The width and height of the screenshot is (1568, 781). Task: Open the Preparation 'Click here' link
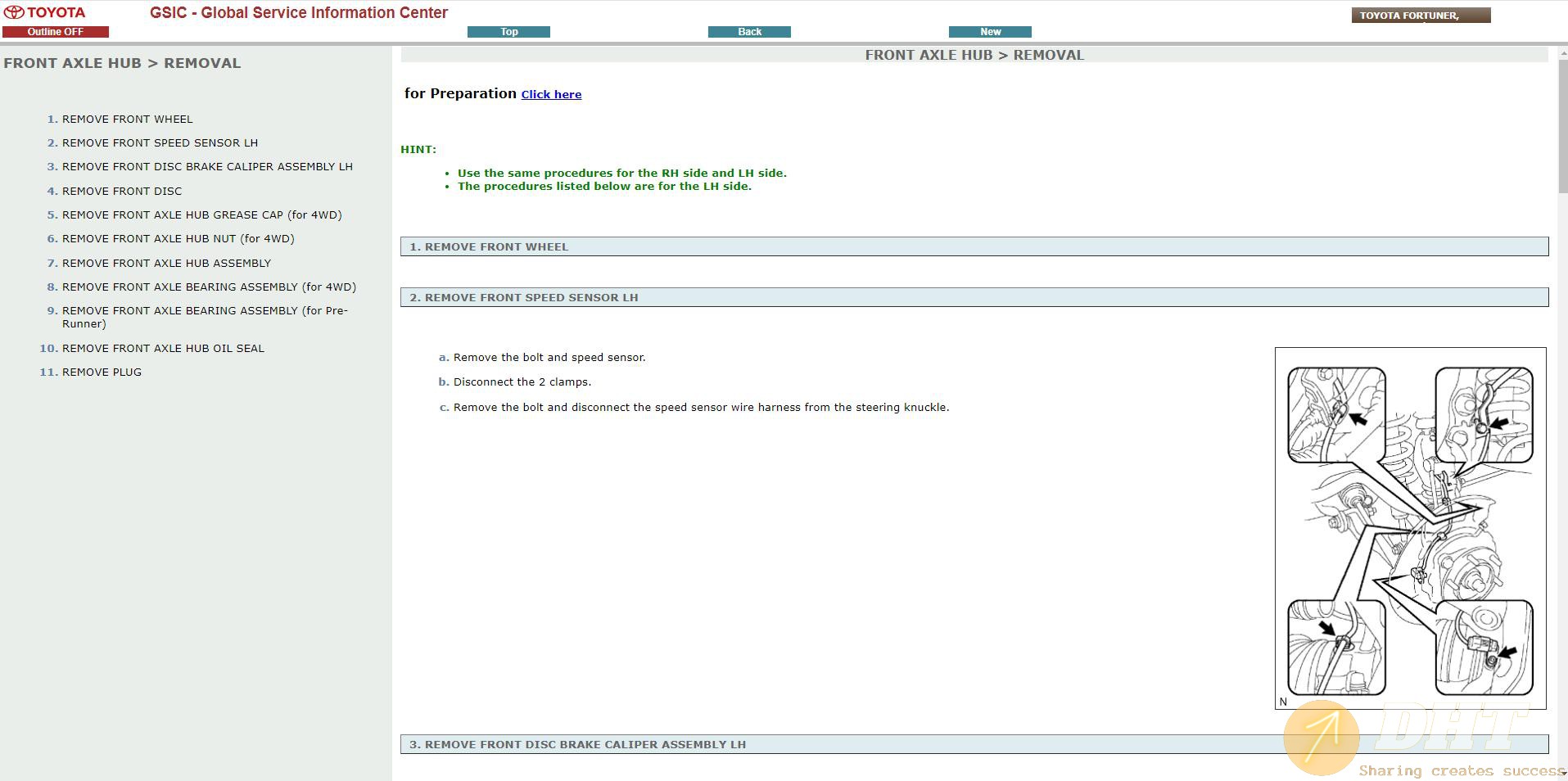[x=551, y=94]
